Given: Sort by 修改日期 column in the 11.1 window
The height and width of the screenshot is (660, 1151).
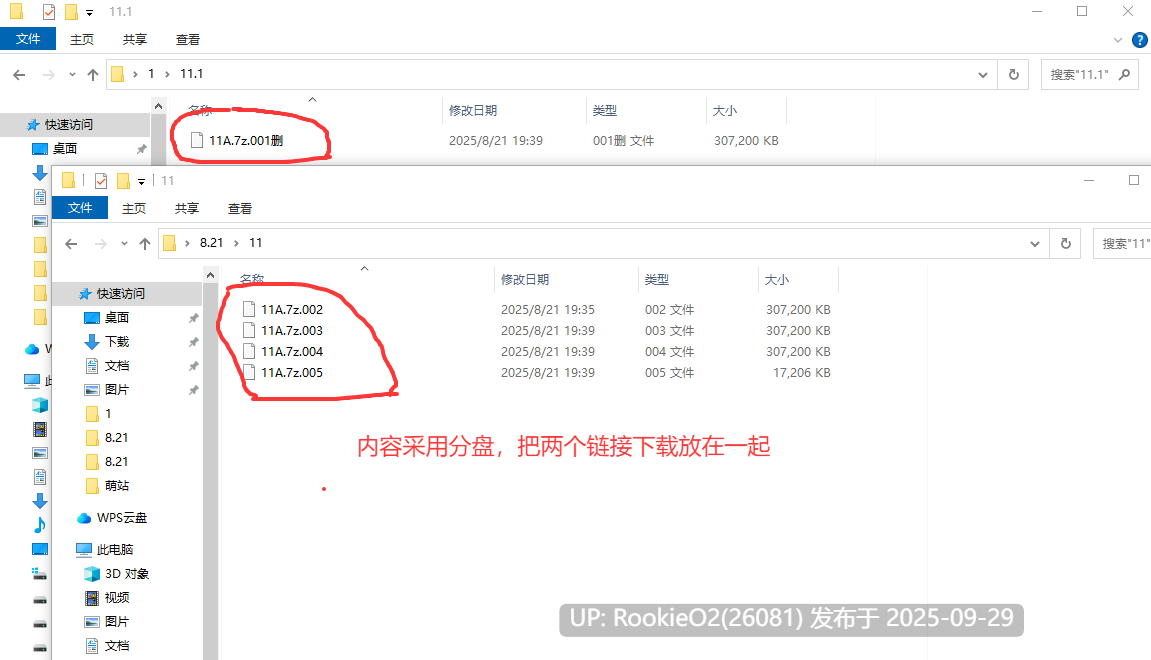Looking at the screenshot, I should (x=473, y=111).
